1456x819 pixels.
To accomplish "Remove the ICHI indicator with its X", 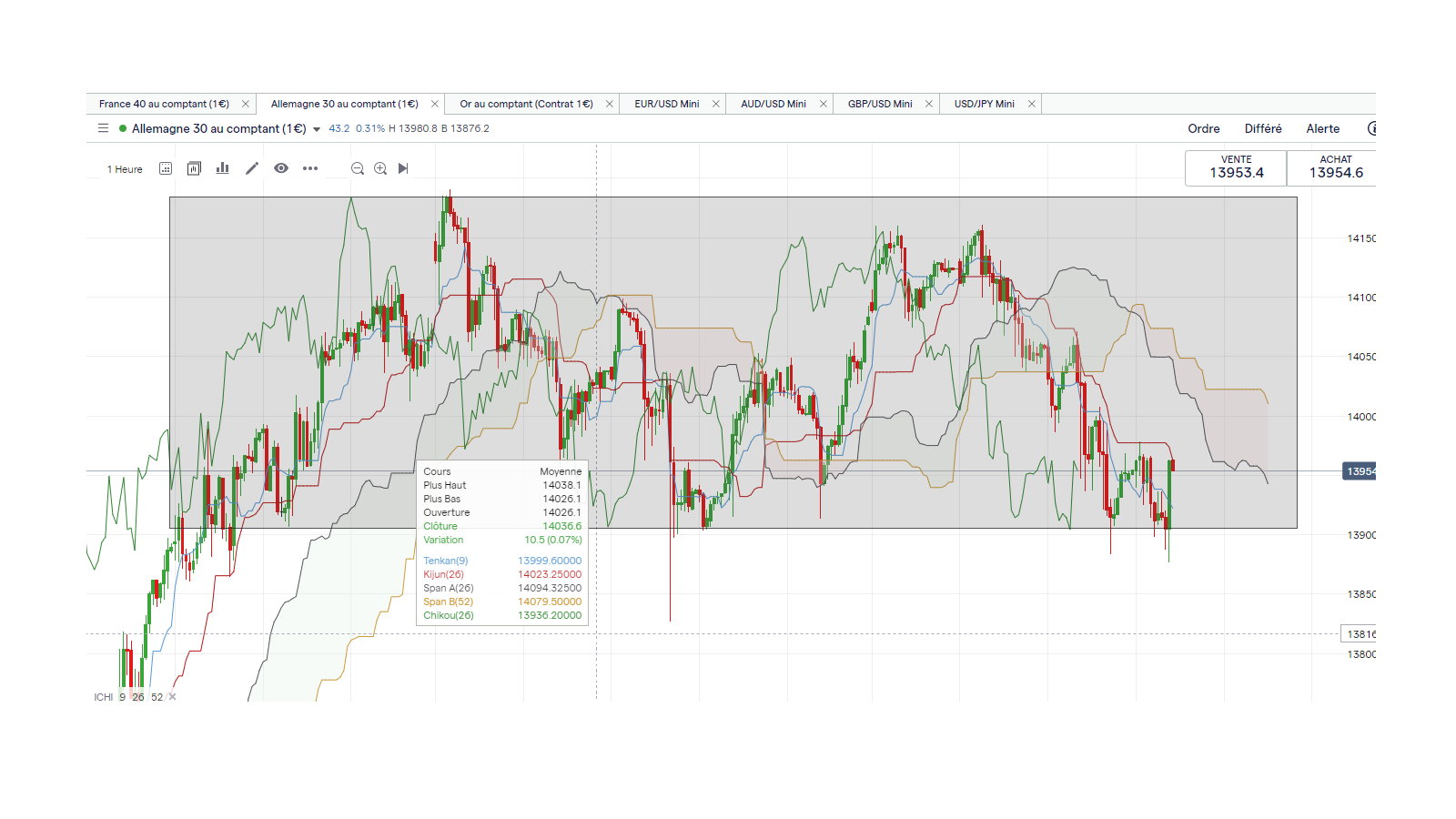I will [x=172, y=697].
